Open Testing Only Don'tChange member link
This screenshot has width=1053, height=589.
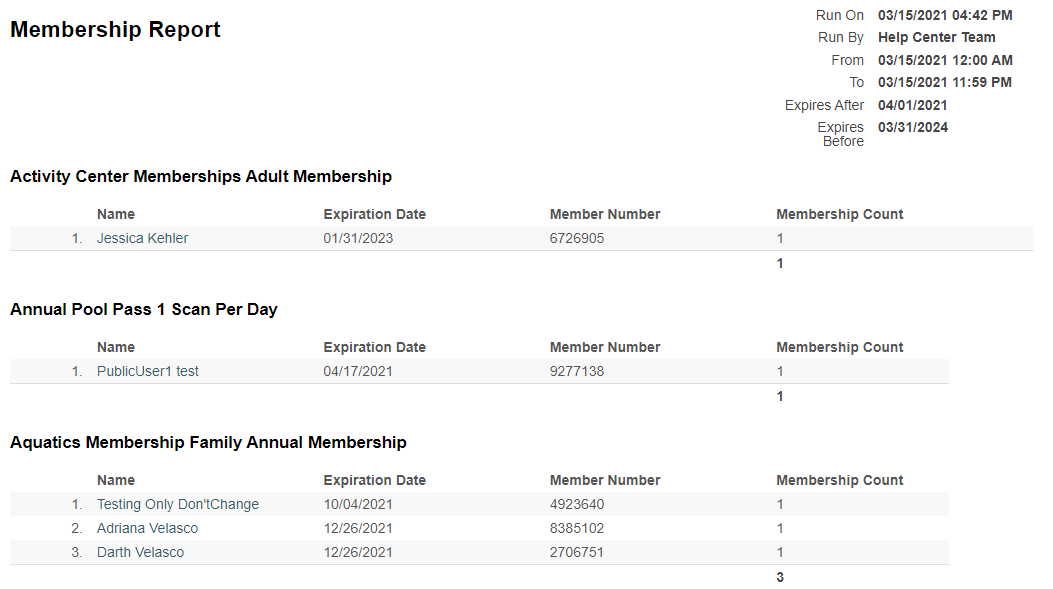178,504
